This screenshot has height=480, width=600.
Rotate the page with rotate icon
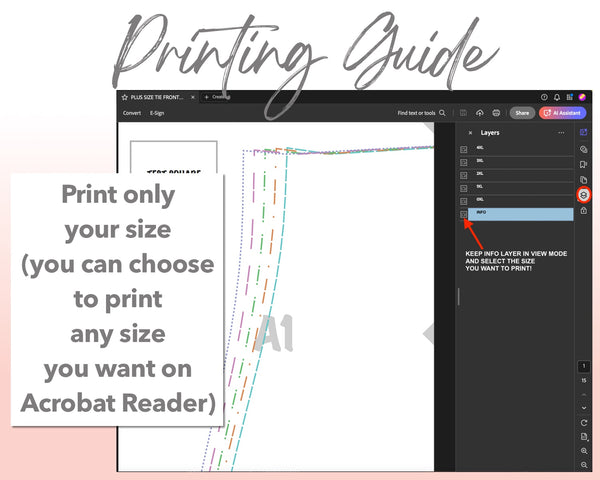click(584, 422)
